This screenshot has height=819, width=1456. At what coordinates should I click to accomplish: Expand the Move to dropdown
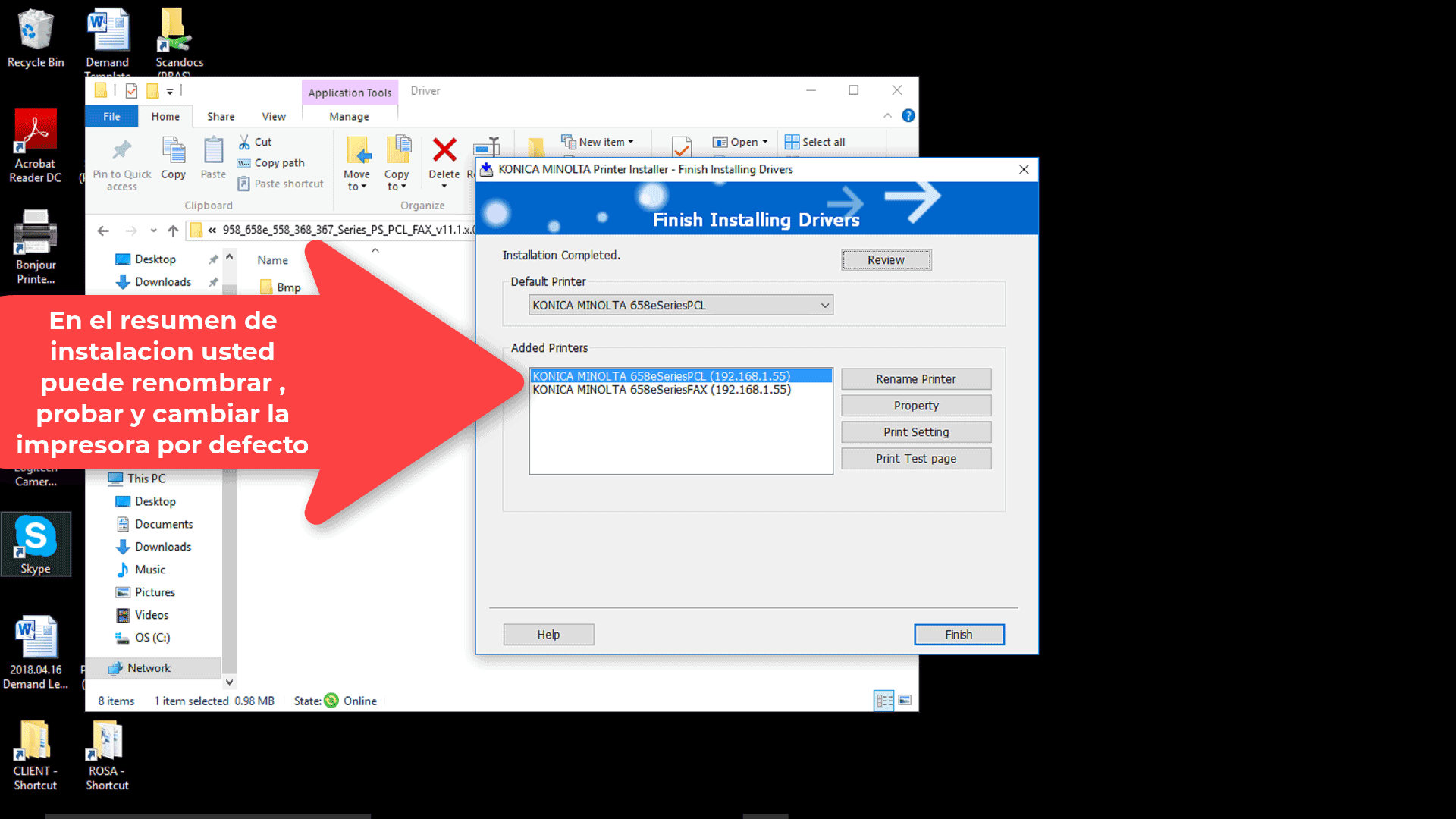(356, 182)
